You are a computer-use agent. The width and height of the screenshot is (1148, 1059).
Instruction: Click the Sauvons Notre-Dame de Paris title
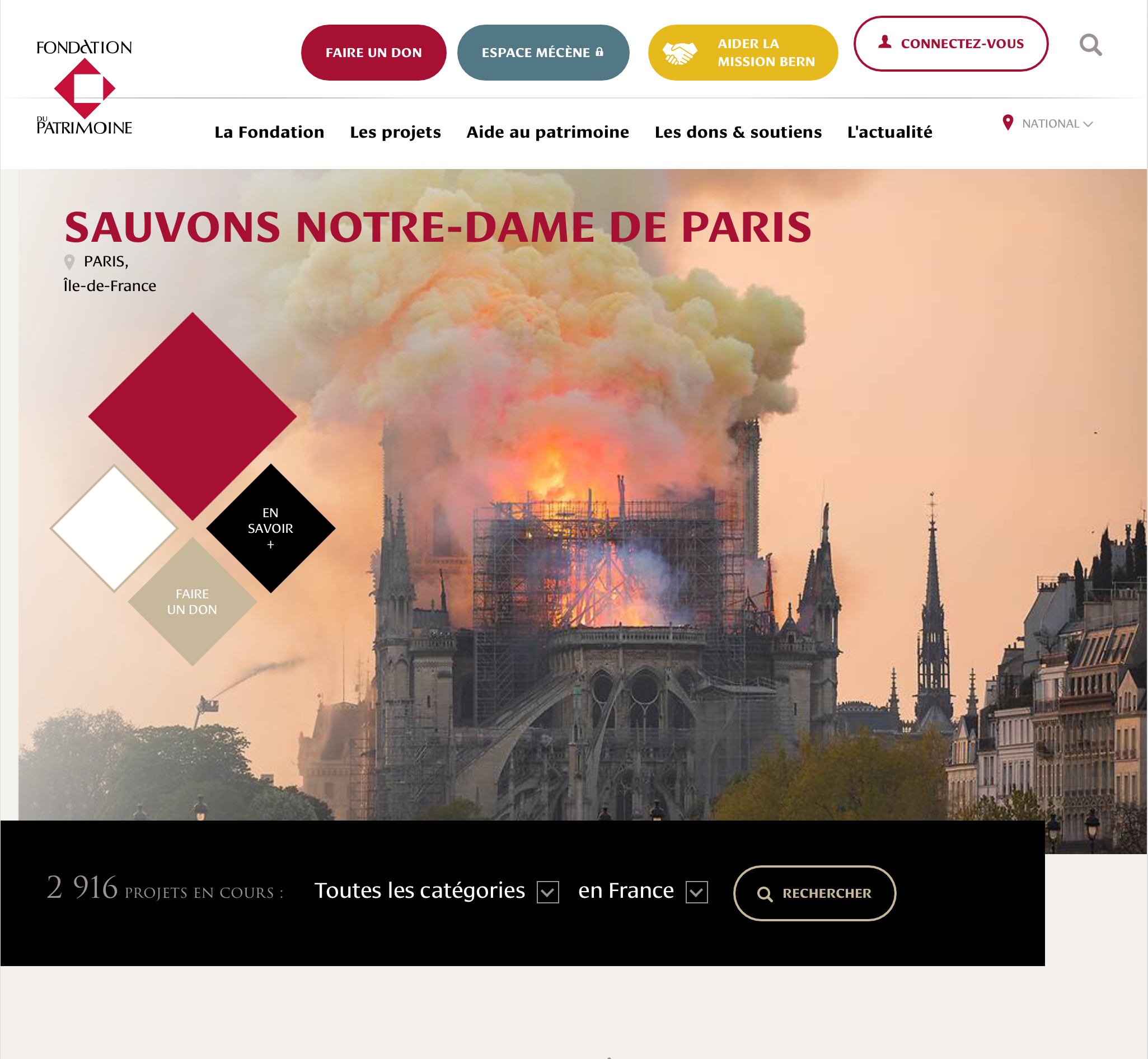pos(438,227)
